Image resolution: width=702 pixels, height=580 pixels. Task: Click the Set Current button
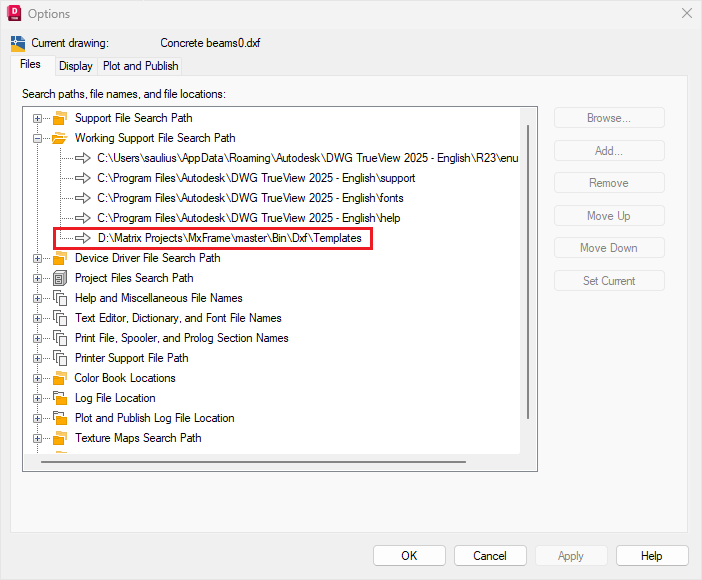pyautogui.click(x=609, y=281)
